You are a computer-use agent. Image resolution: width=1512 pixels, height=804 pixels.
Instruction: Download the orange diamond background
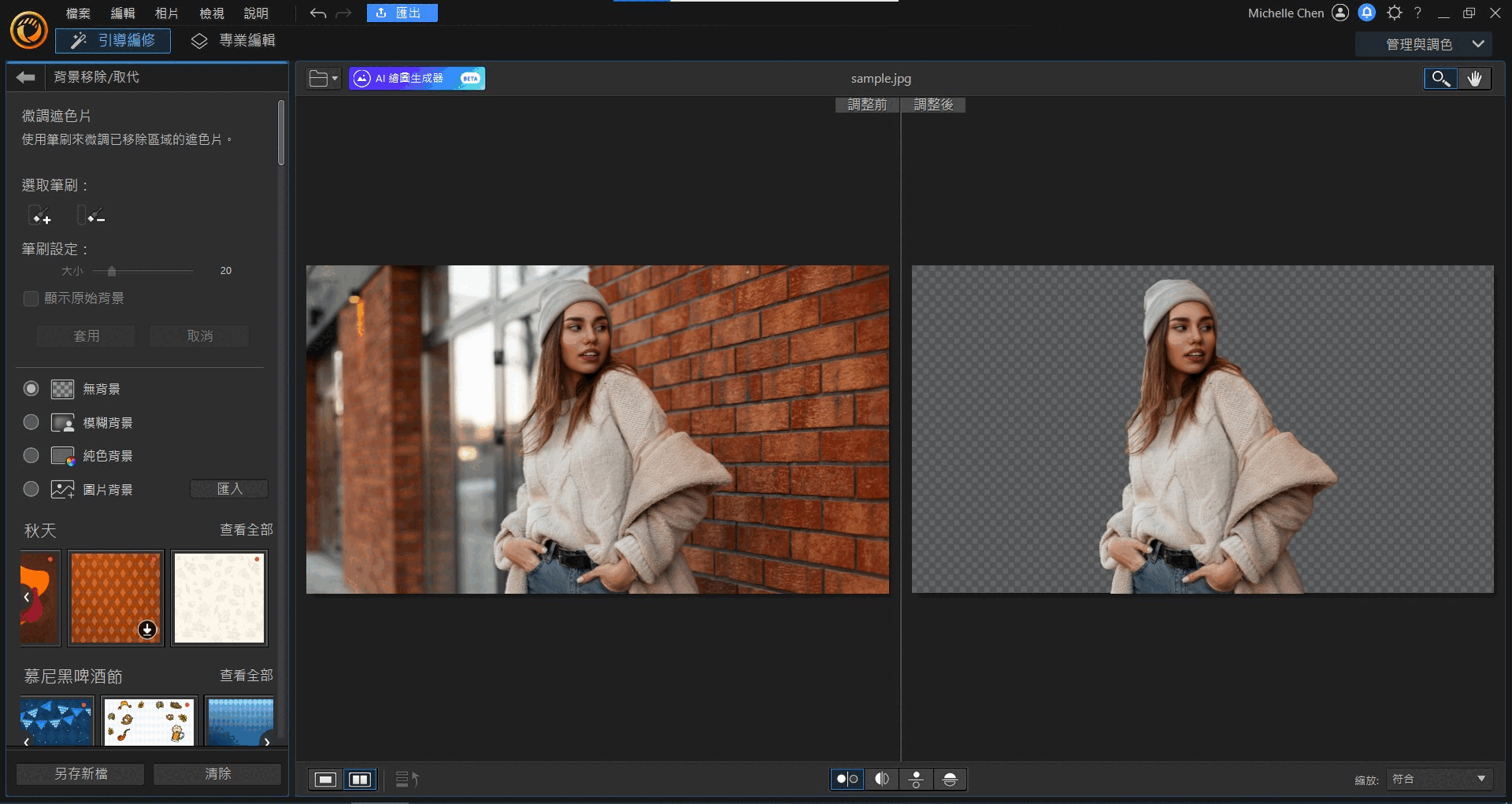[147, 629]
